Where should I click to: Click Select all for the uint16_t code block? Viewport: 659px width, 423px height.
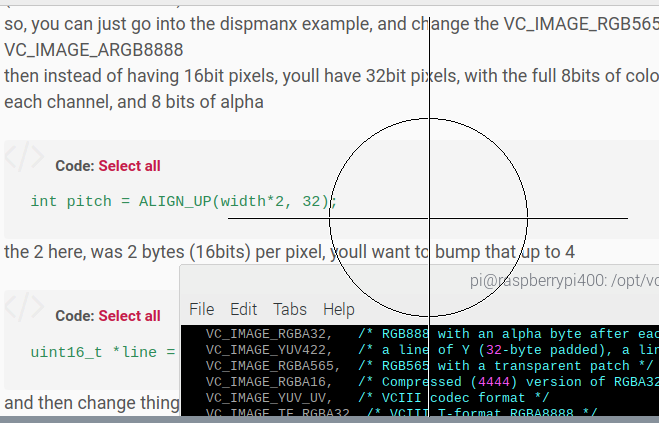click(129, 316)
